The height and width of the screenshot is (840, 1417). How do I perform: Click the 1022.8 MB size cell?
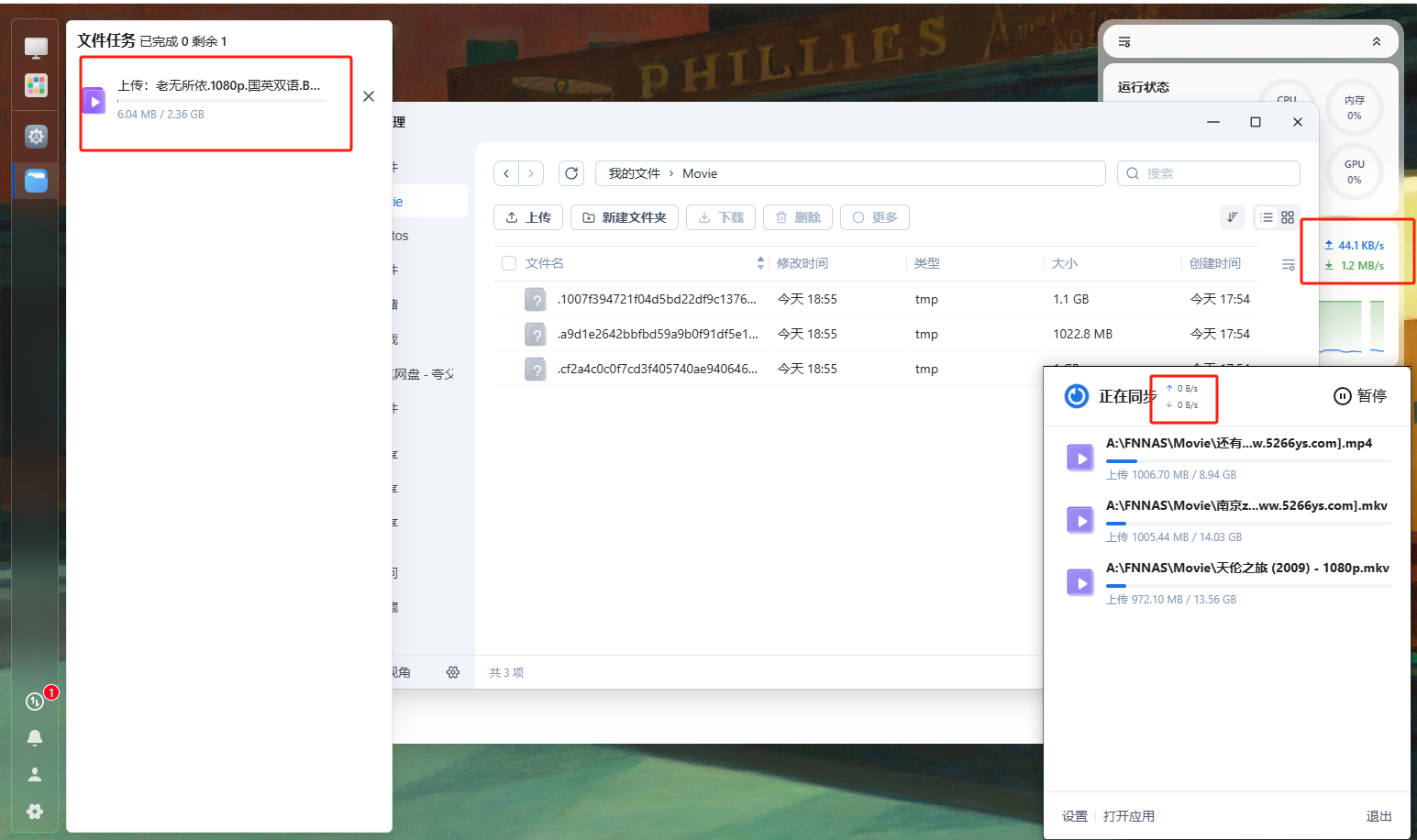point(1083,334)
